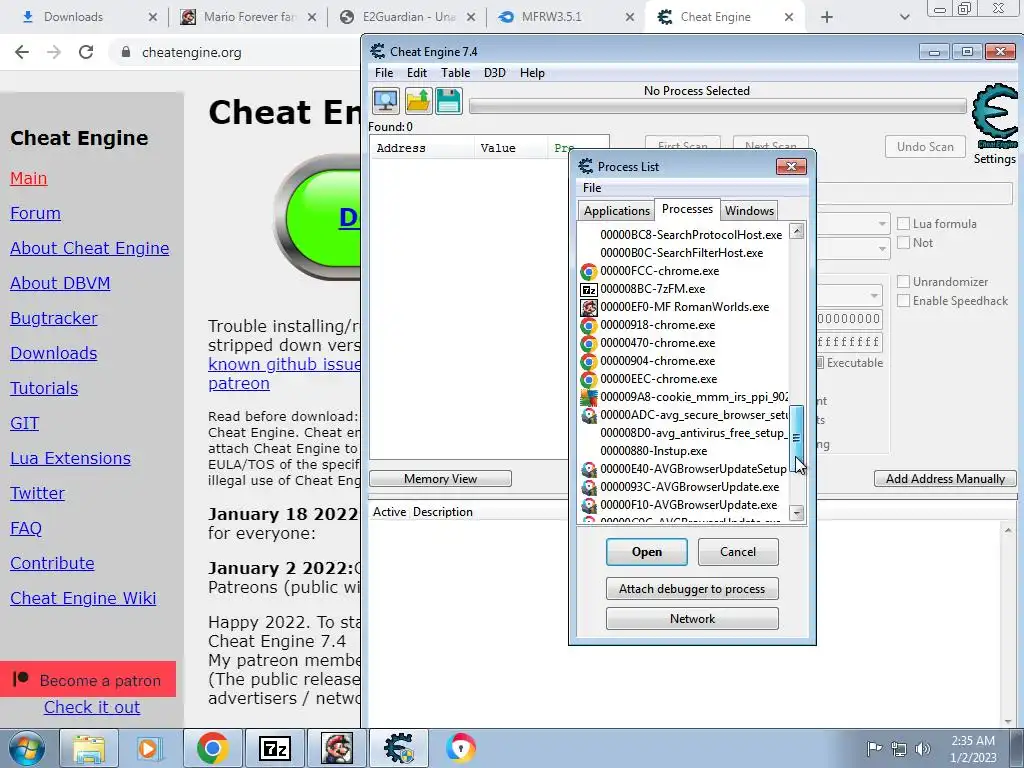Click process list scroll down arrow
This screenshot has width=1024, height=768.
pos(796,513)
